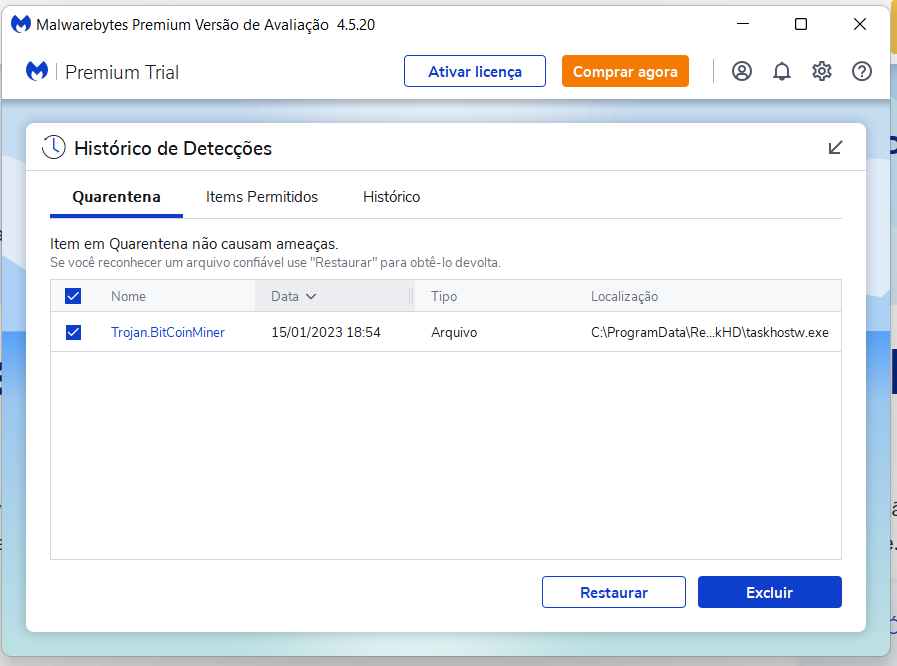Viewport: 897px width, 666px height.
Task: Click the Restaurar button
Action: click(614, 592)
